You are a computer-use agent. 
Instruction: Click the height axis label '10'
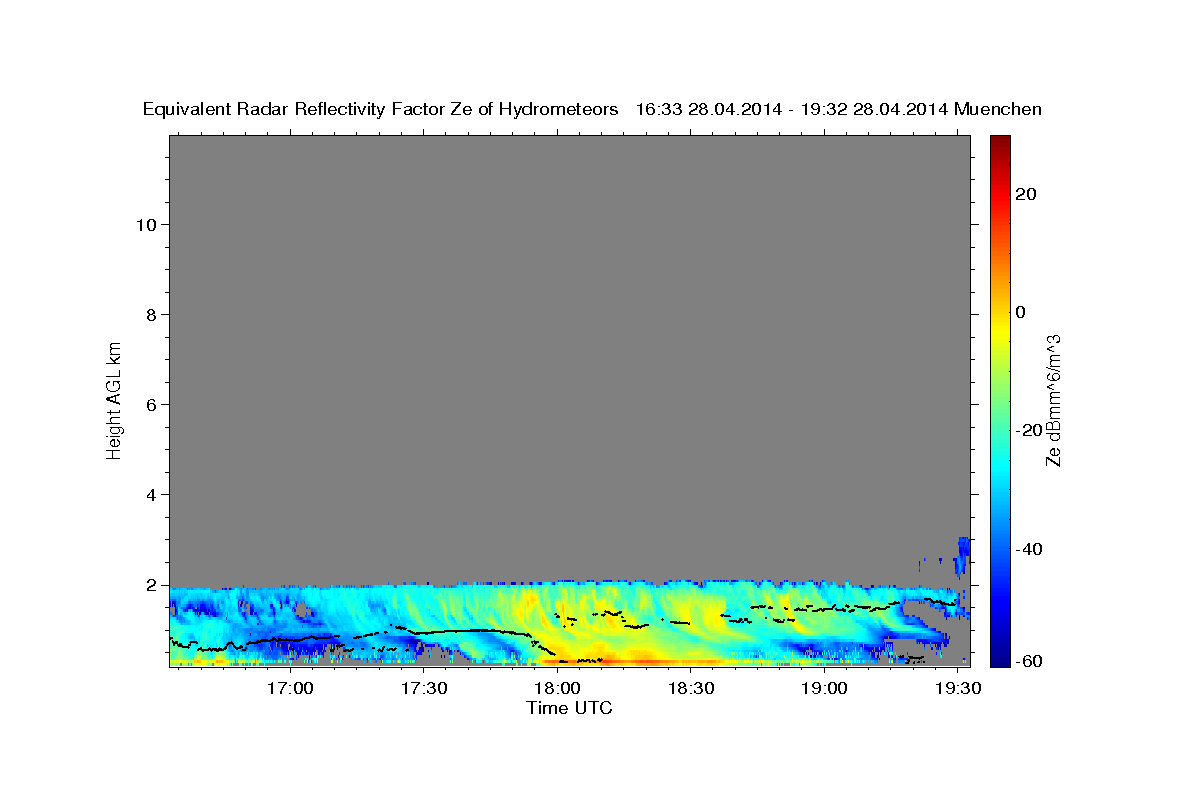coord(145,225)
